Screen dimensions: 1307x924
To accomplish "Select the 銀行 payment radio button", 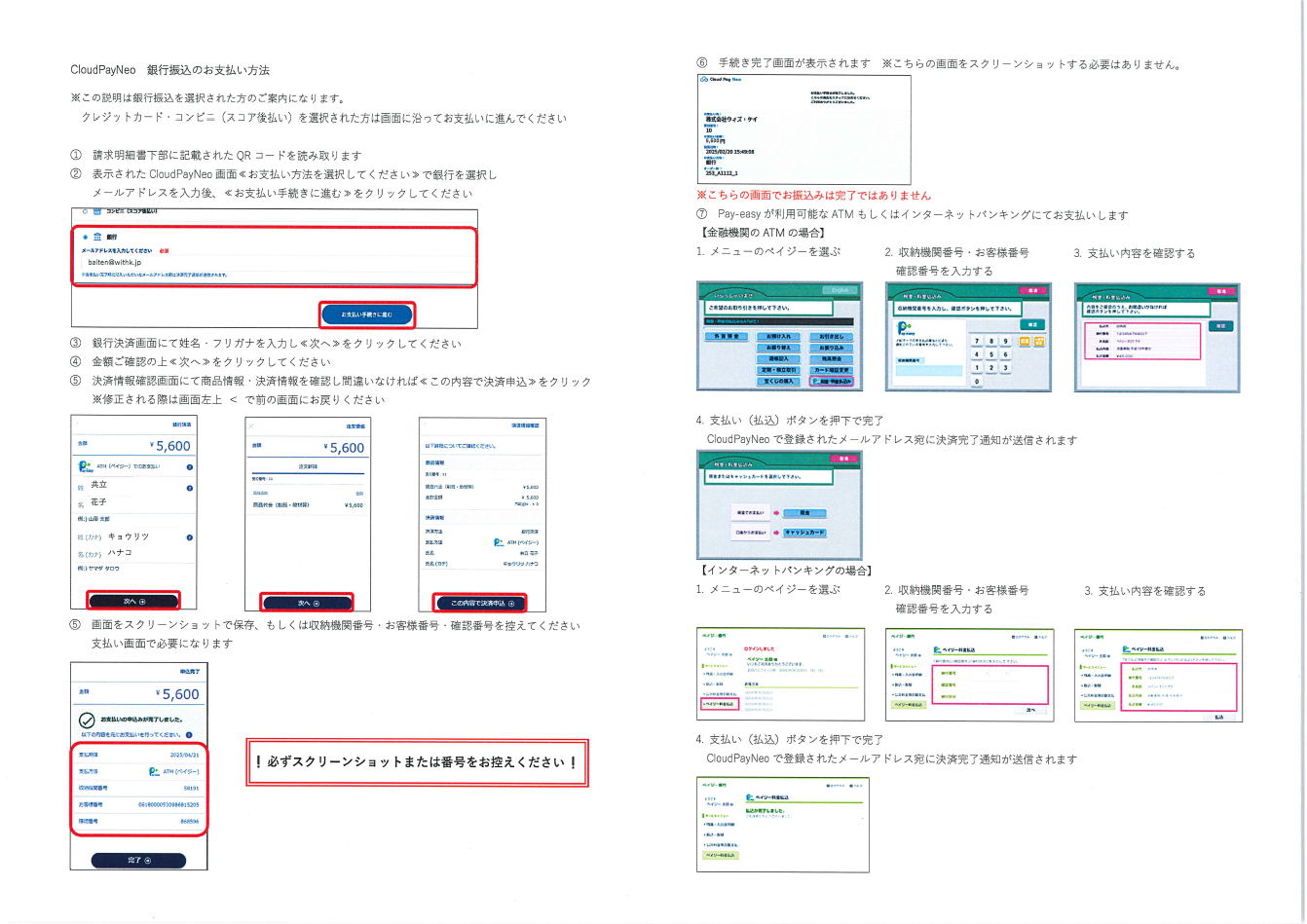I will [85, 237].
